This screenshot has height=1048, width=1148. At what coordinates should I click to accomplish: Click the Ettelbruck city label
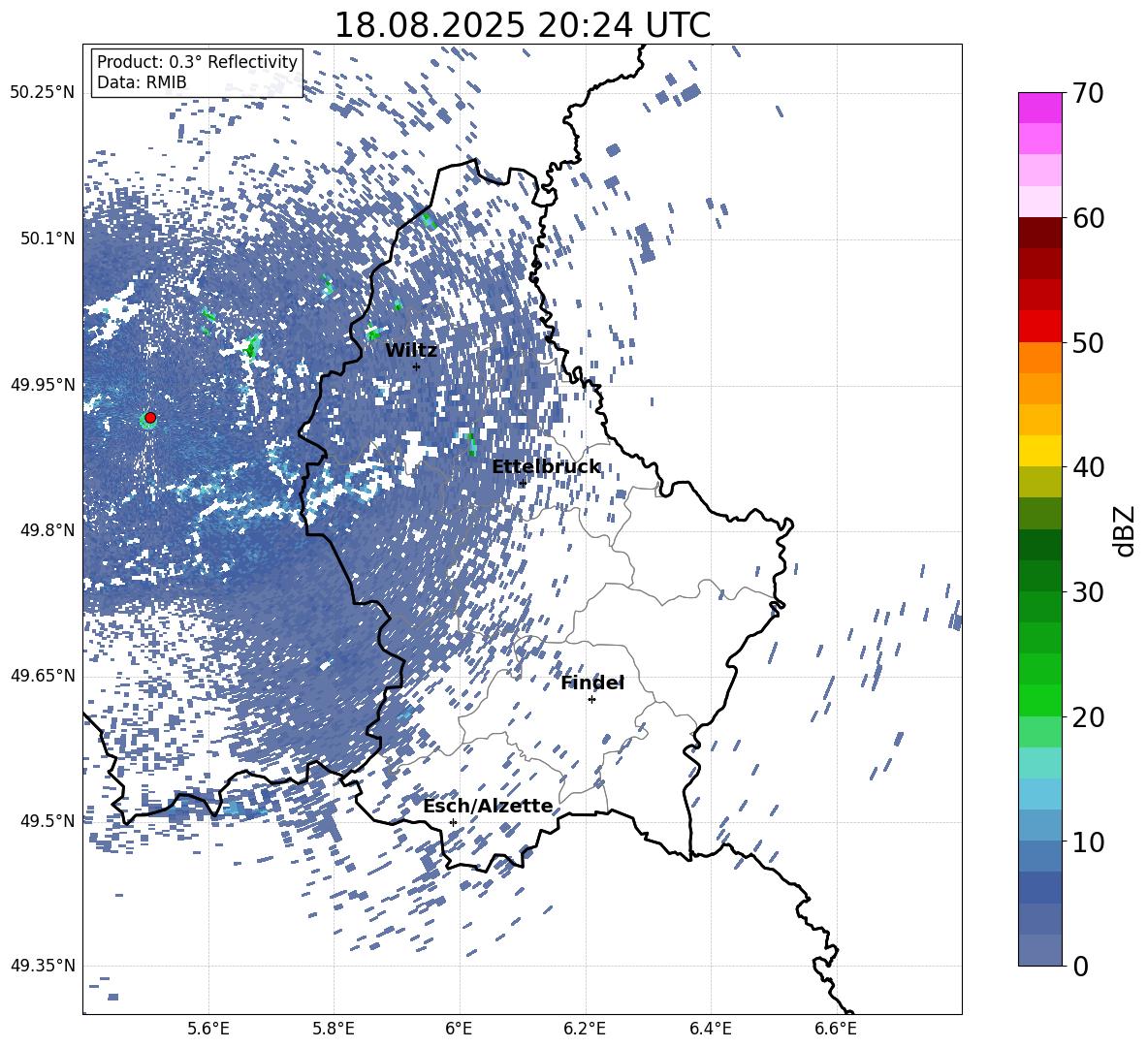(x=546, y=467)
